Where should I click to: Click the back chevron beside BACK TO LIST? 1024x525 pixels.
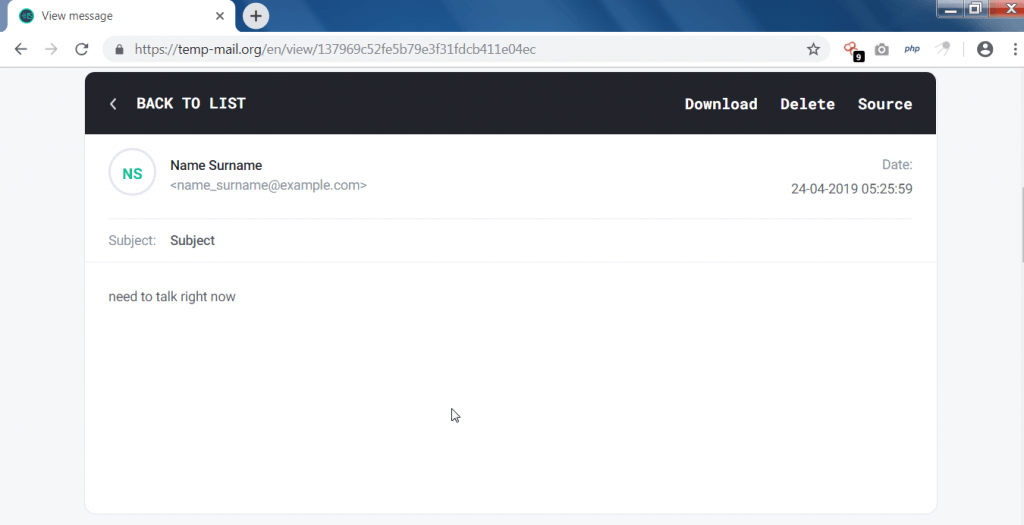point(113,104)
